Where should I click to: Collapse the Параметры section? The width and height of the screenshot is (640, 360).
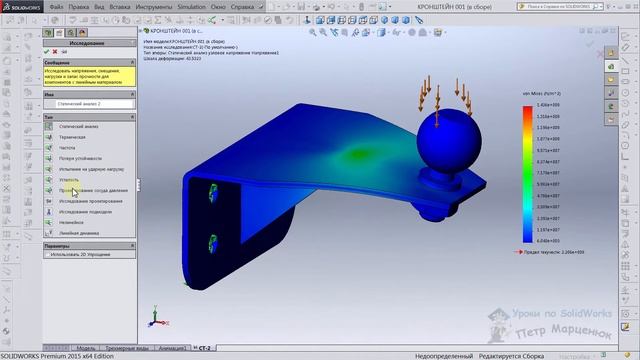(132, 246)
